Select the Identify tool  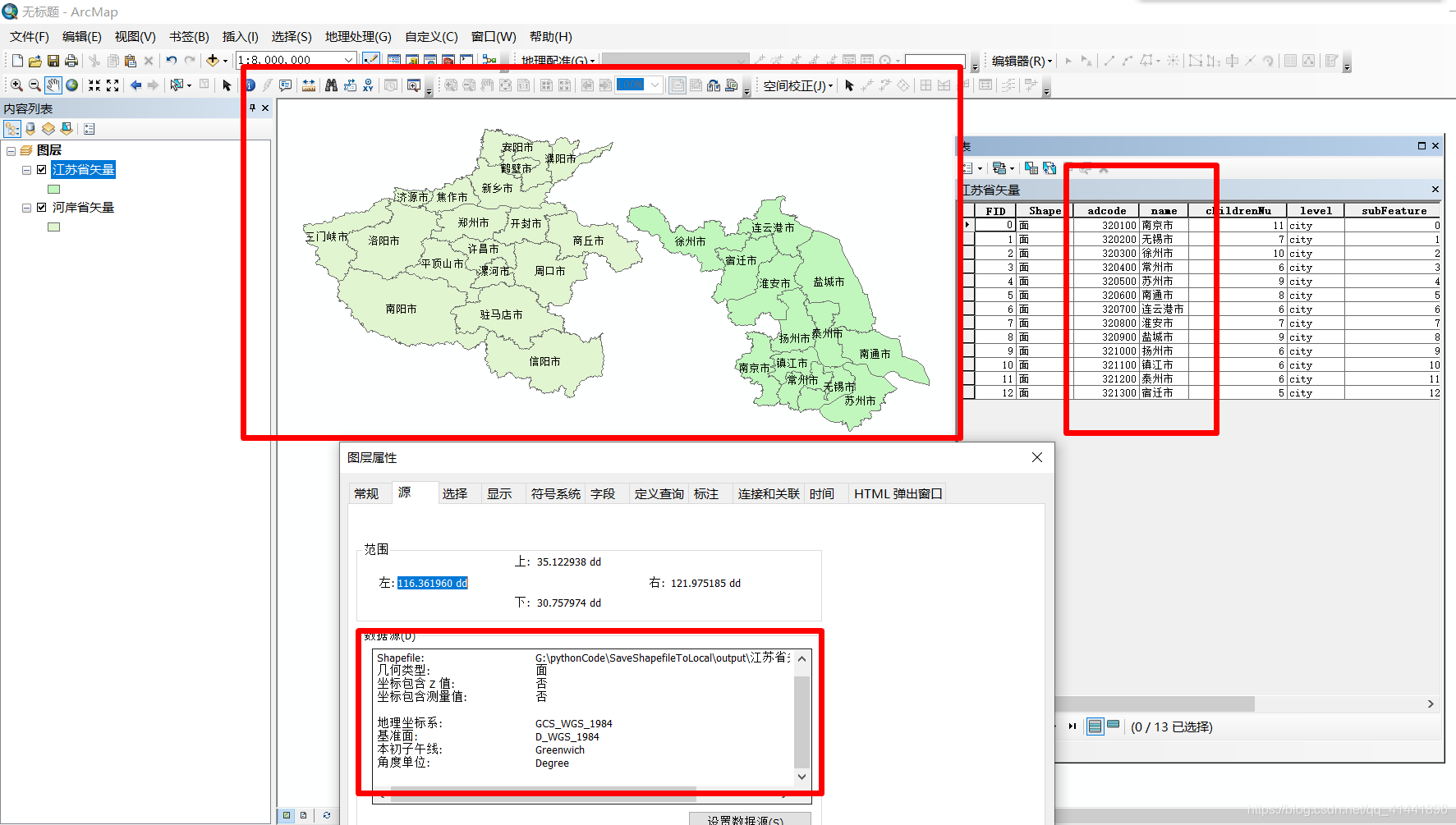(250, 85)
